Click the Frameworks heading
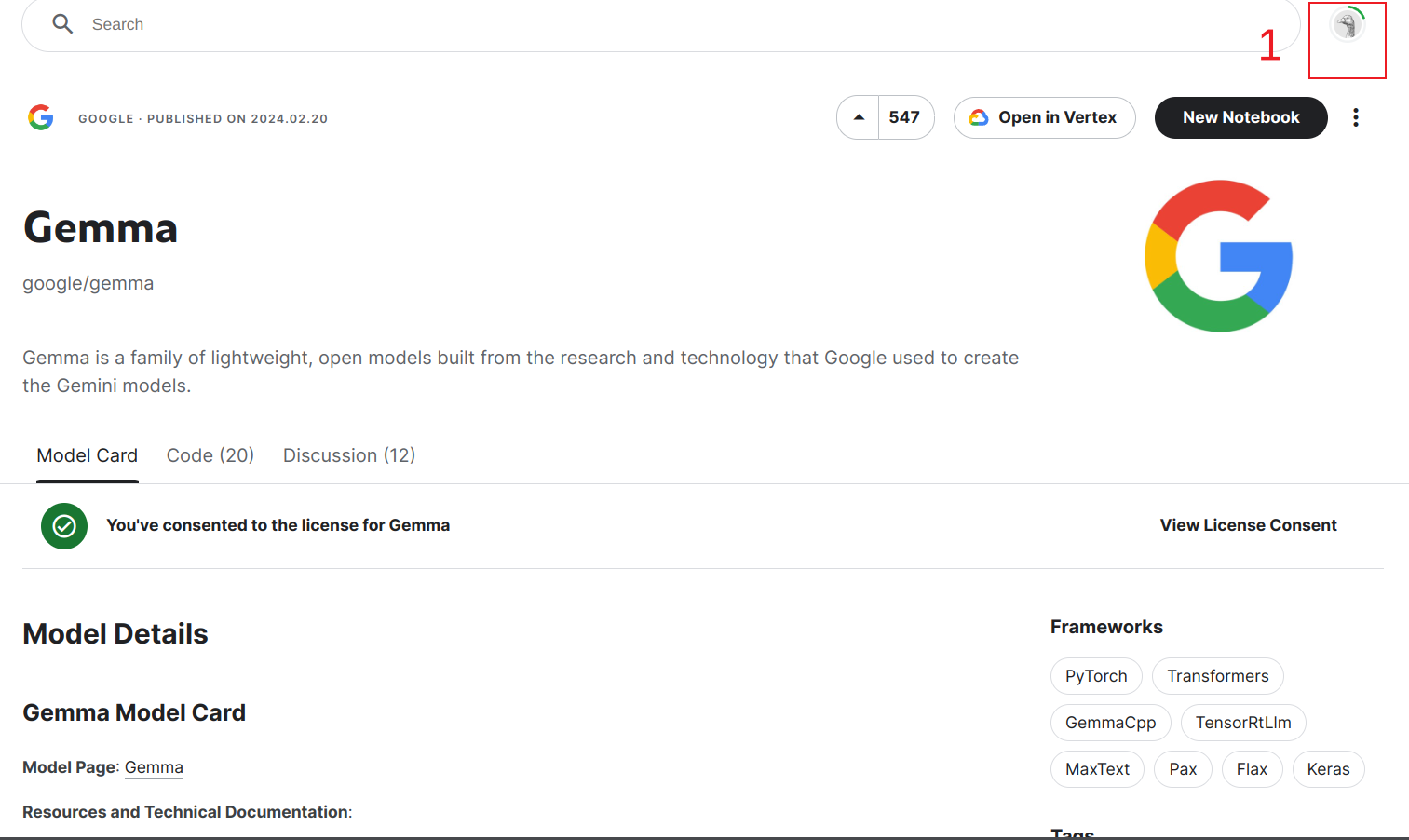 tap(1106, 627)
